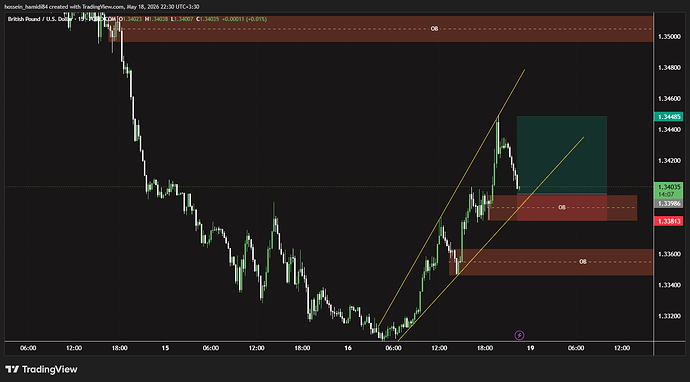Click the TradingView logo at bottom left

[41, 369]
